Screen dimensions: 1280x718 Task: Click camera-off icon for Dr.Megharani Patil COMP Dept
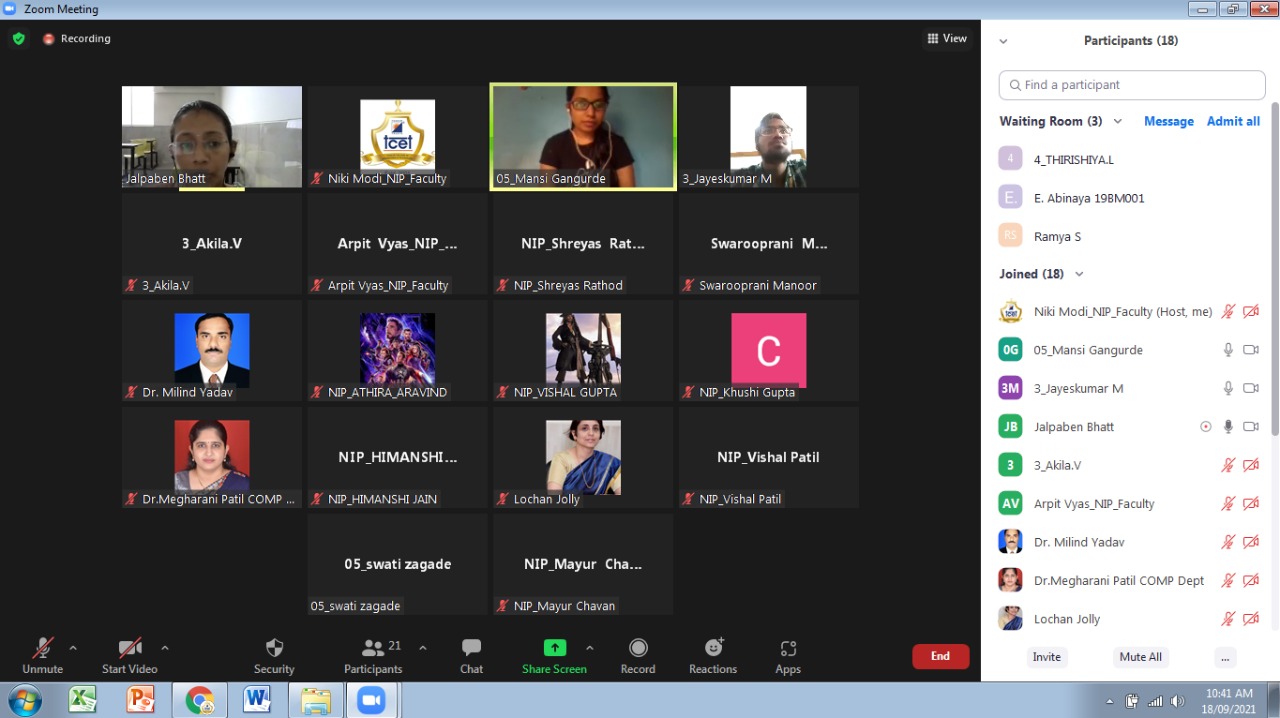[x=1250, y=580]
